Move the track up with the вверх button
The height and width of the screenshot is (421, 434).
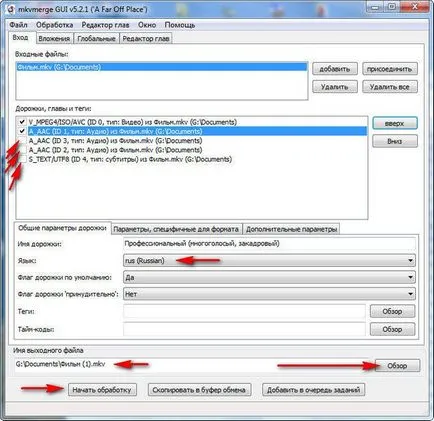point(395,123)
